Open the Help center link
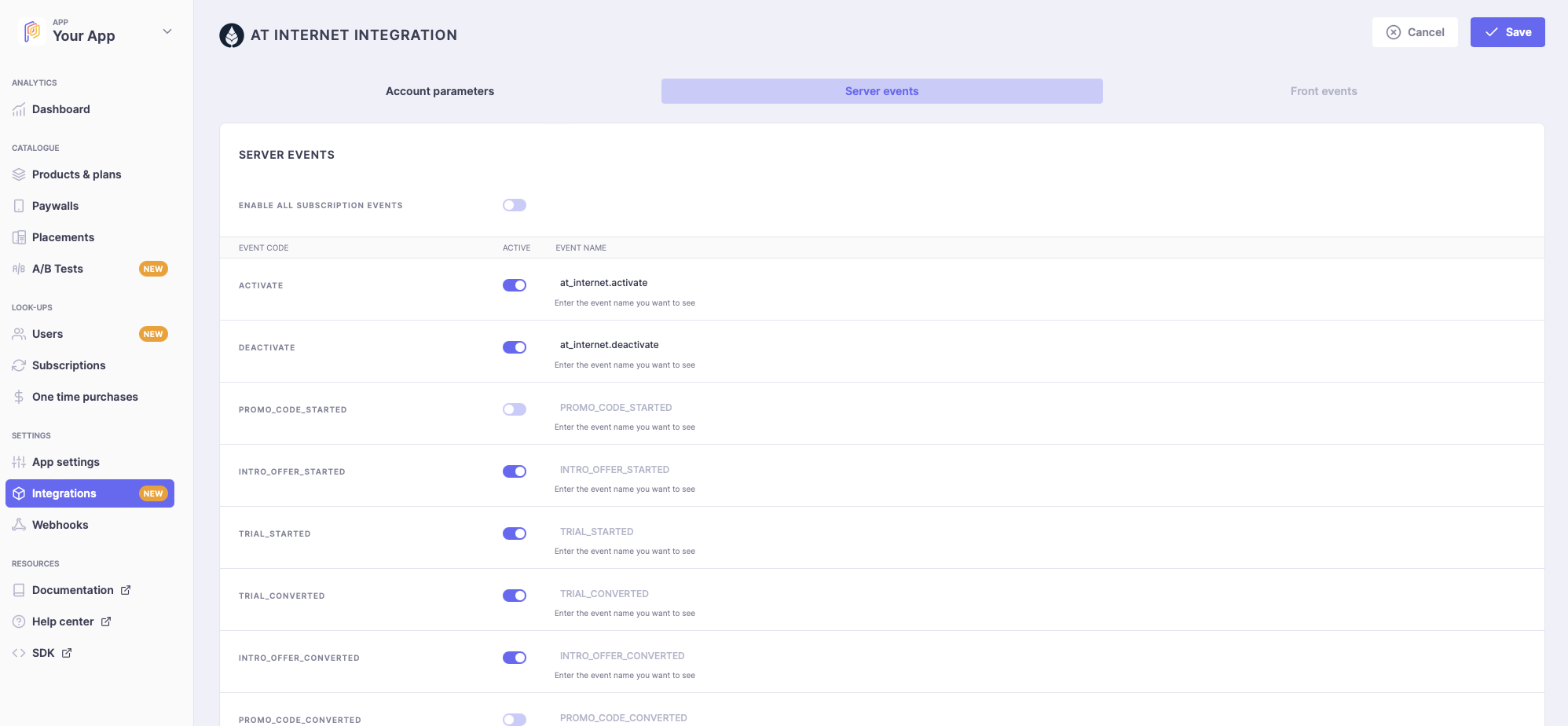 (x=90, y=621)
